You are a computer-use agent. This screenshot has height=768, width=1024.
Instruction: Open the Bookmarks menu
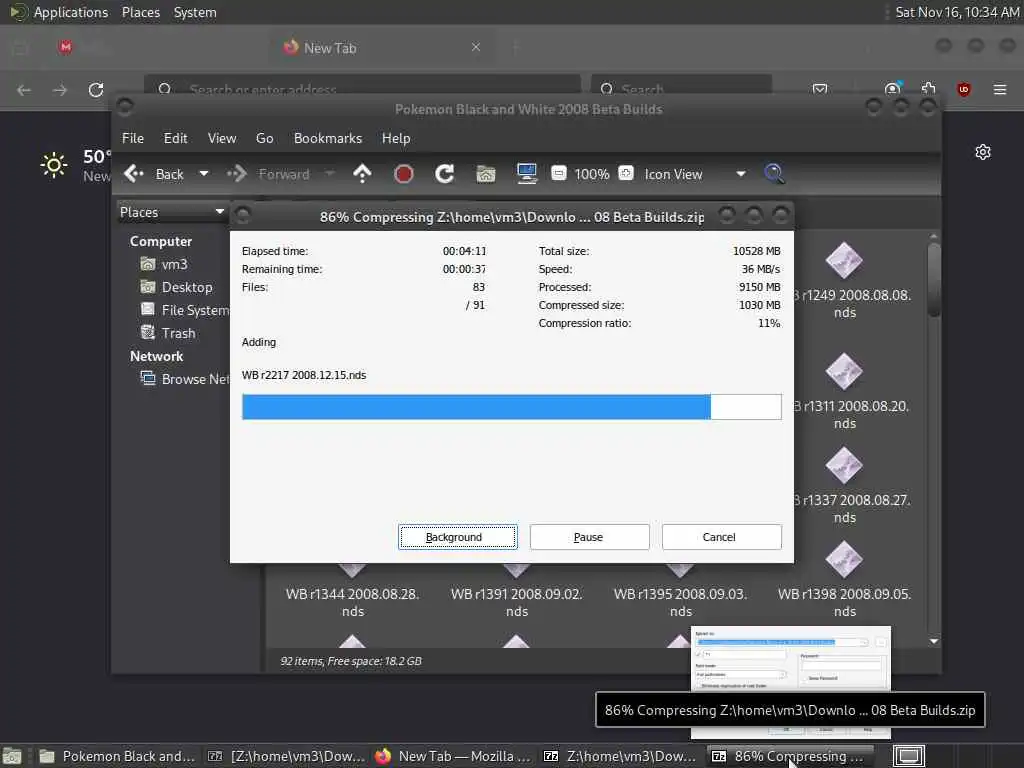click(x=328, y=138)
